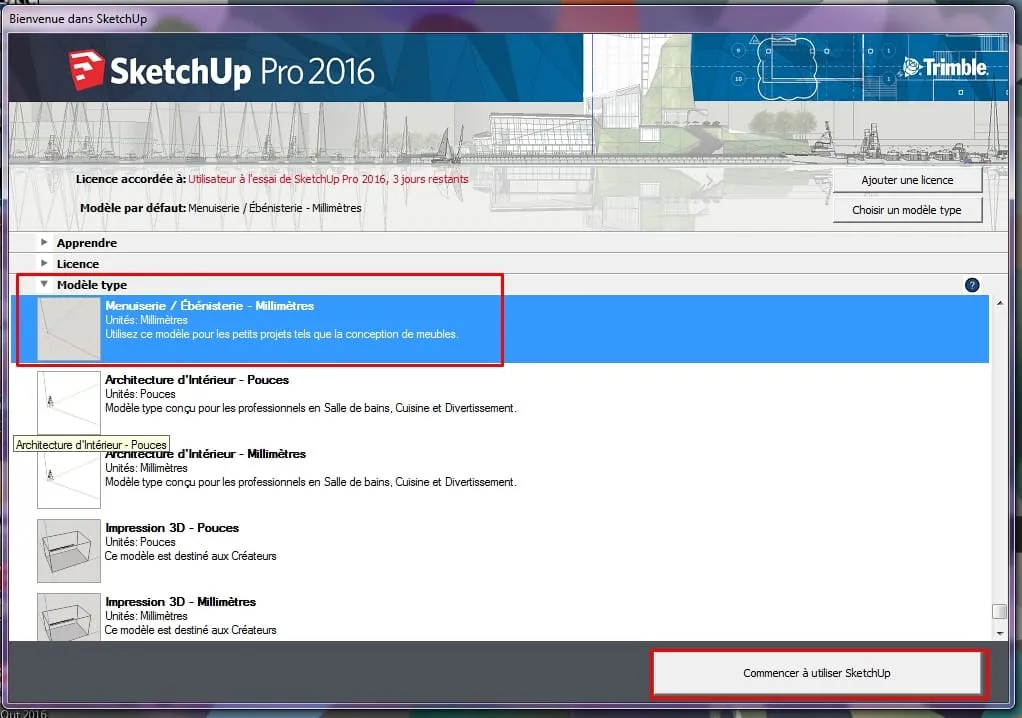
Task: Select Impression 3D - Millimètres thumbnail
Action: [69, 617]
